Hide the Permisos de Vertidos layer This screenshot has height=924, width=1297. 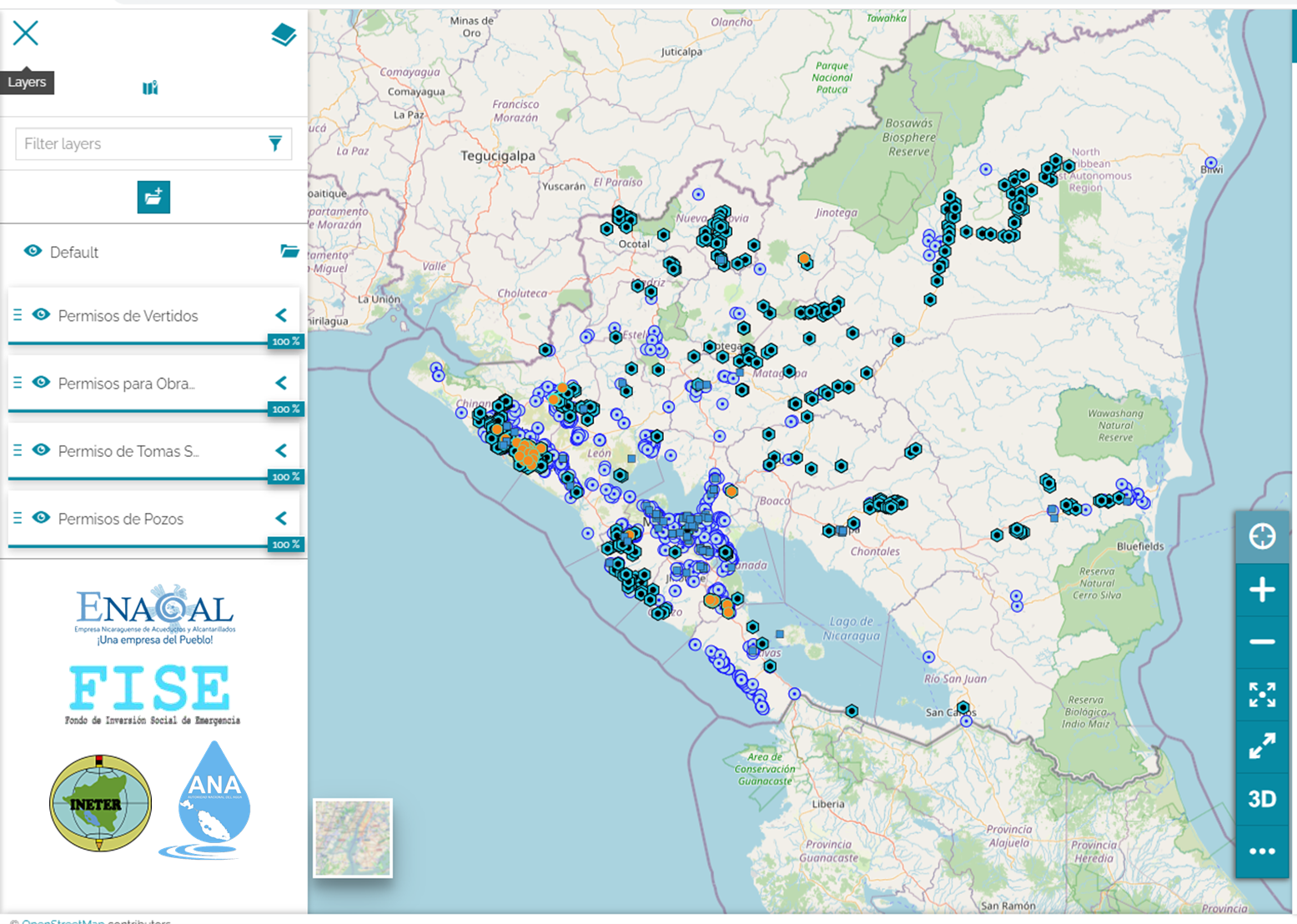[41, 315]
